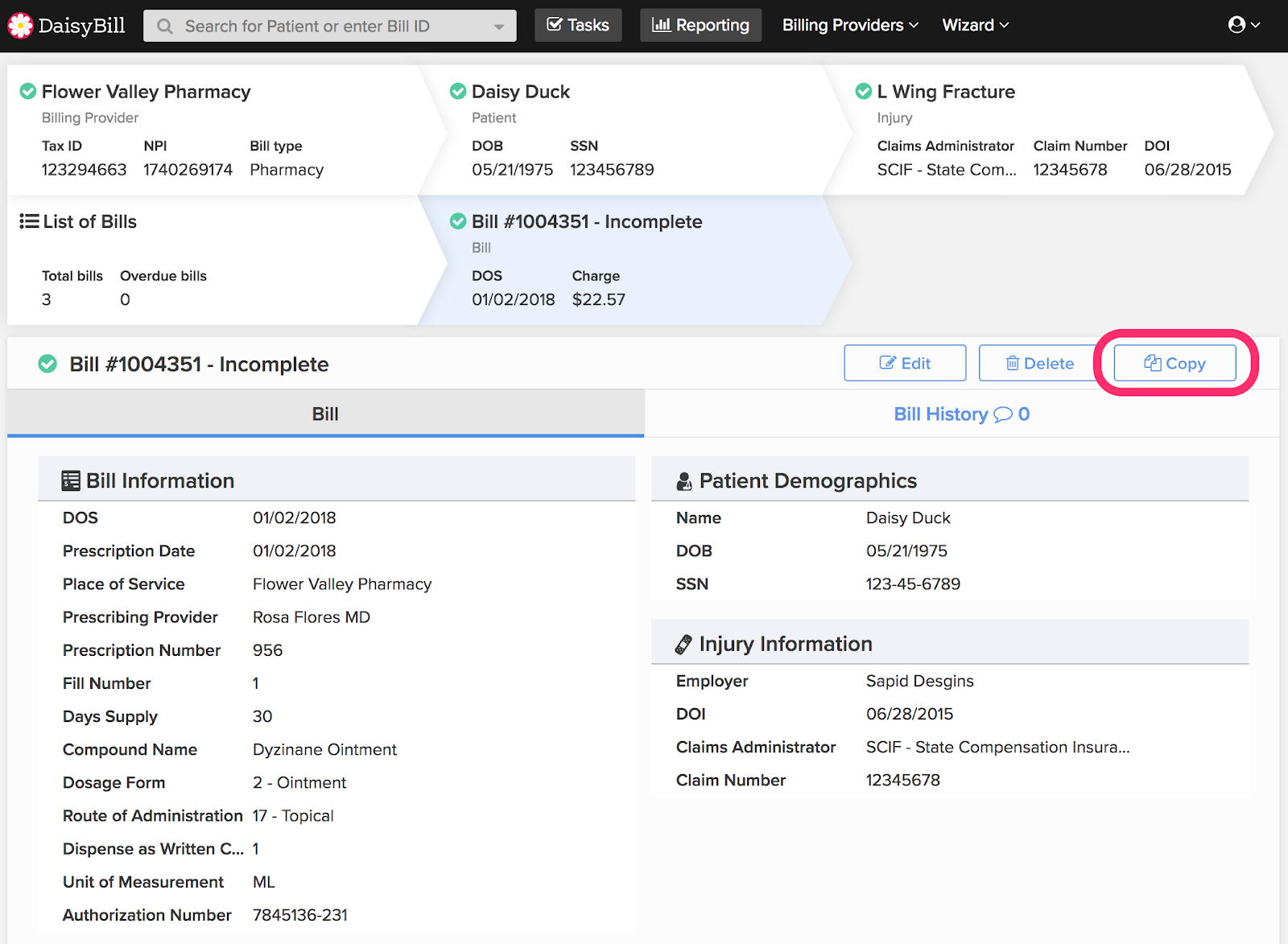Open the user account menu
This screenshot has width=1288, height=944.
pyautogui.click(x=1244, y=25)
